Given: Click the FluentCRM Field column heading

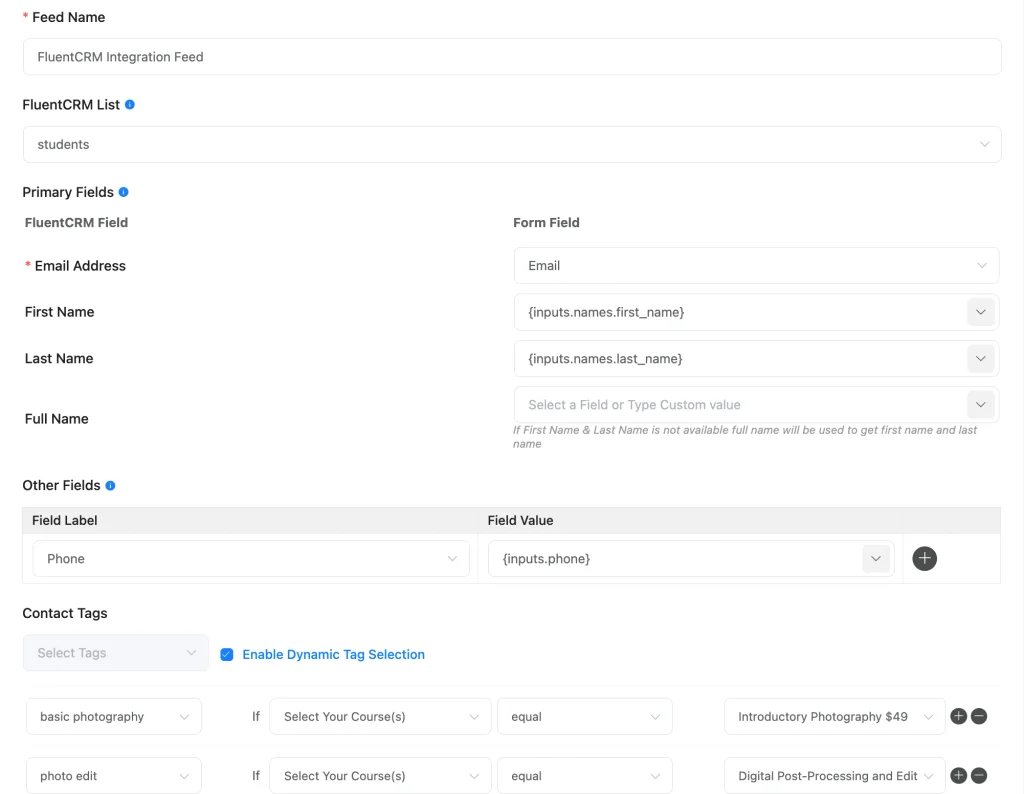Looking at the screenshot, I should [76, 223].
